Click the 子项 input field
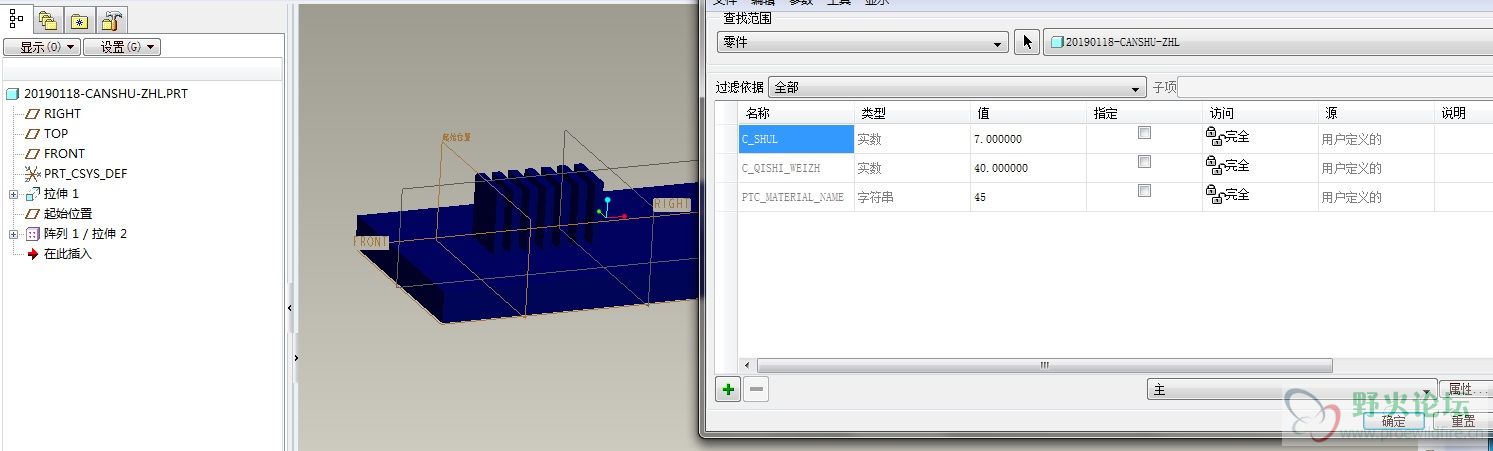This screenshot has width=1493, height=451. [1335, 87]
